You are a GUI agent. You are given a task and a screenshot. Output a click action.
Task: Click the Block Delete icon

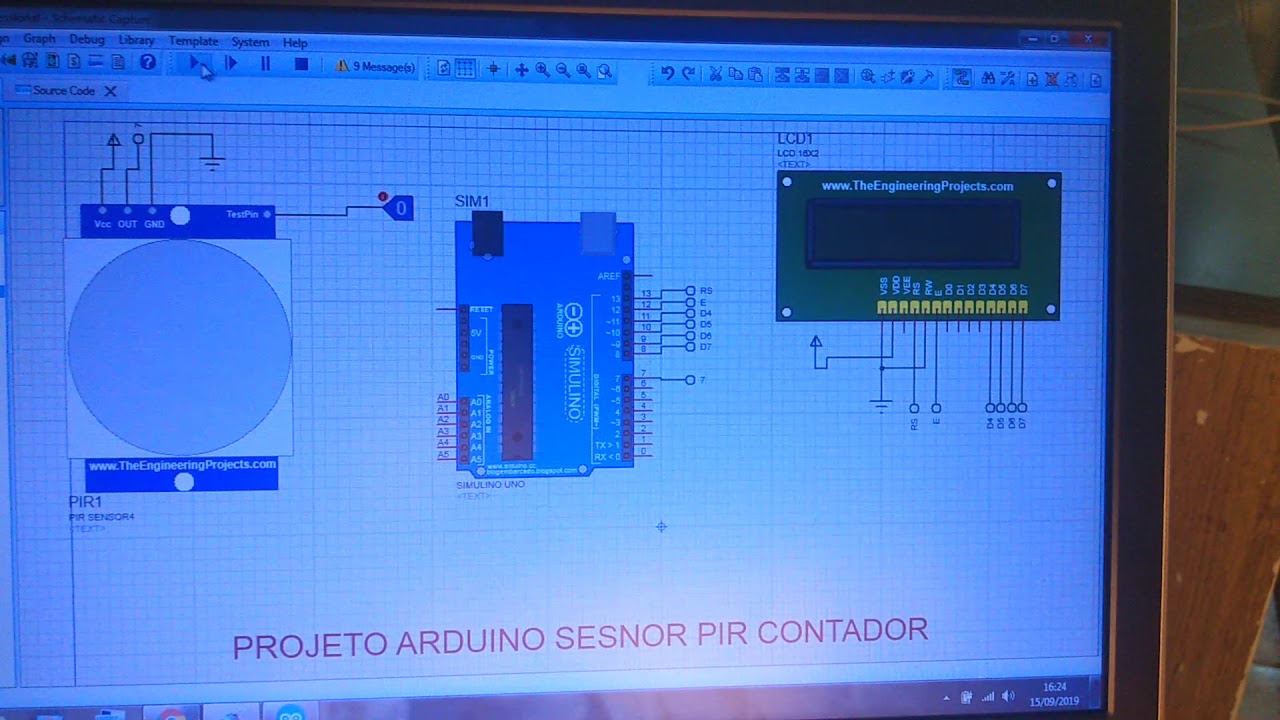842,76
